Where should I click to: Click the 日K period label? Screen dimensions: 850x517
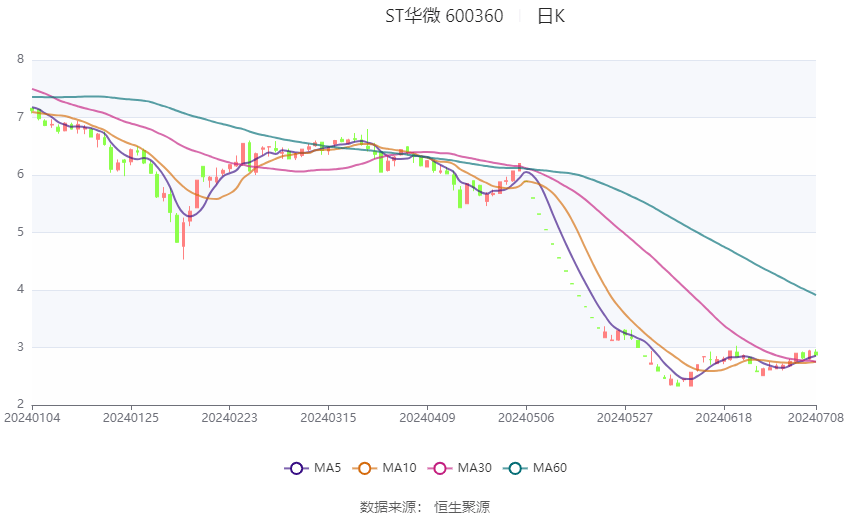tap(551, 16)
